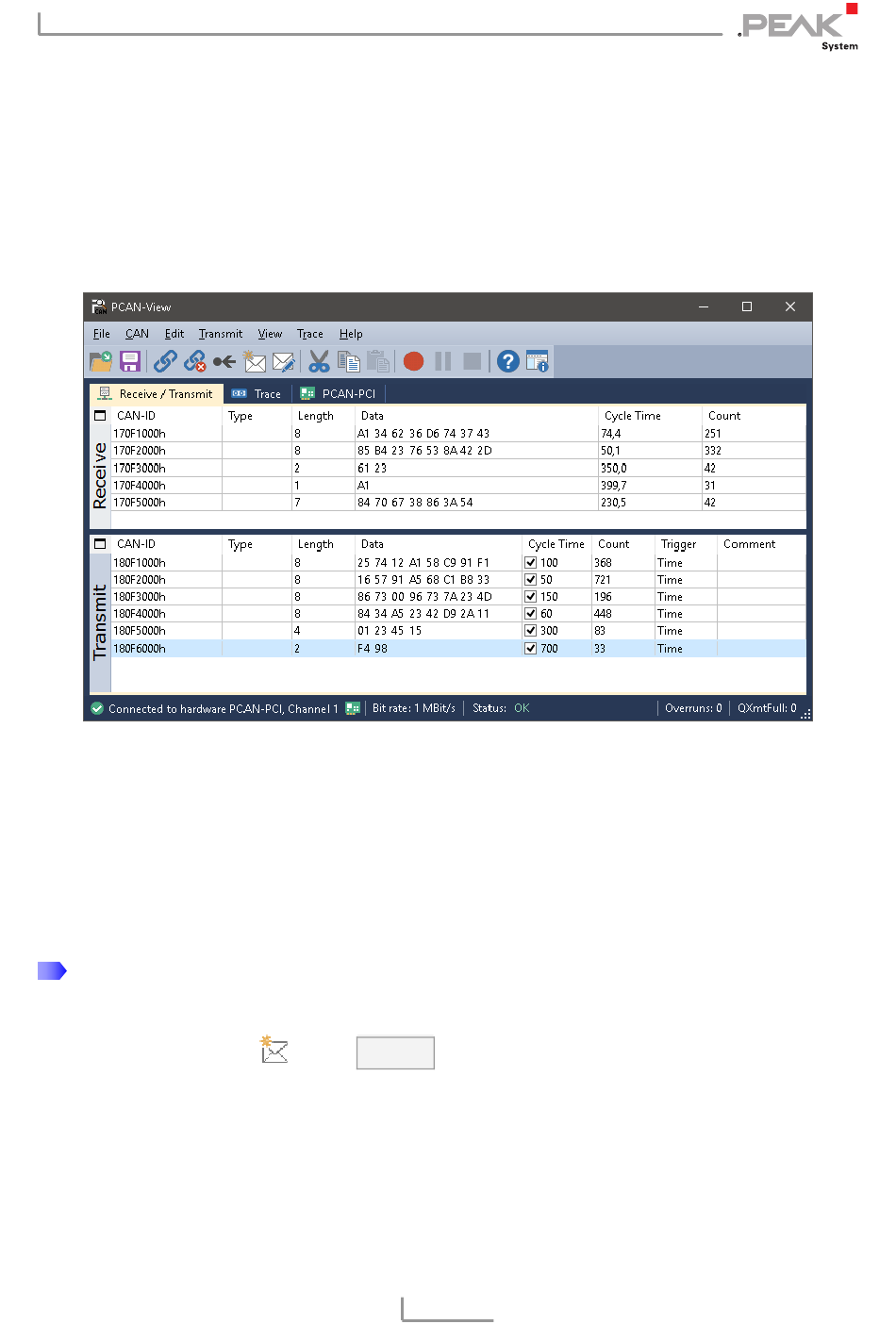This screenshot has height=1341, width=896.
Task: Toggle checkbox for 180F4000h cycle time 60
Action: coord(531,614)
